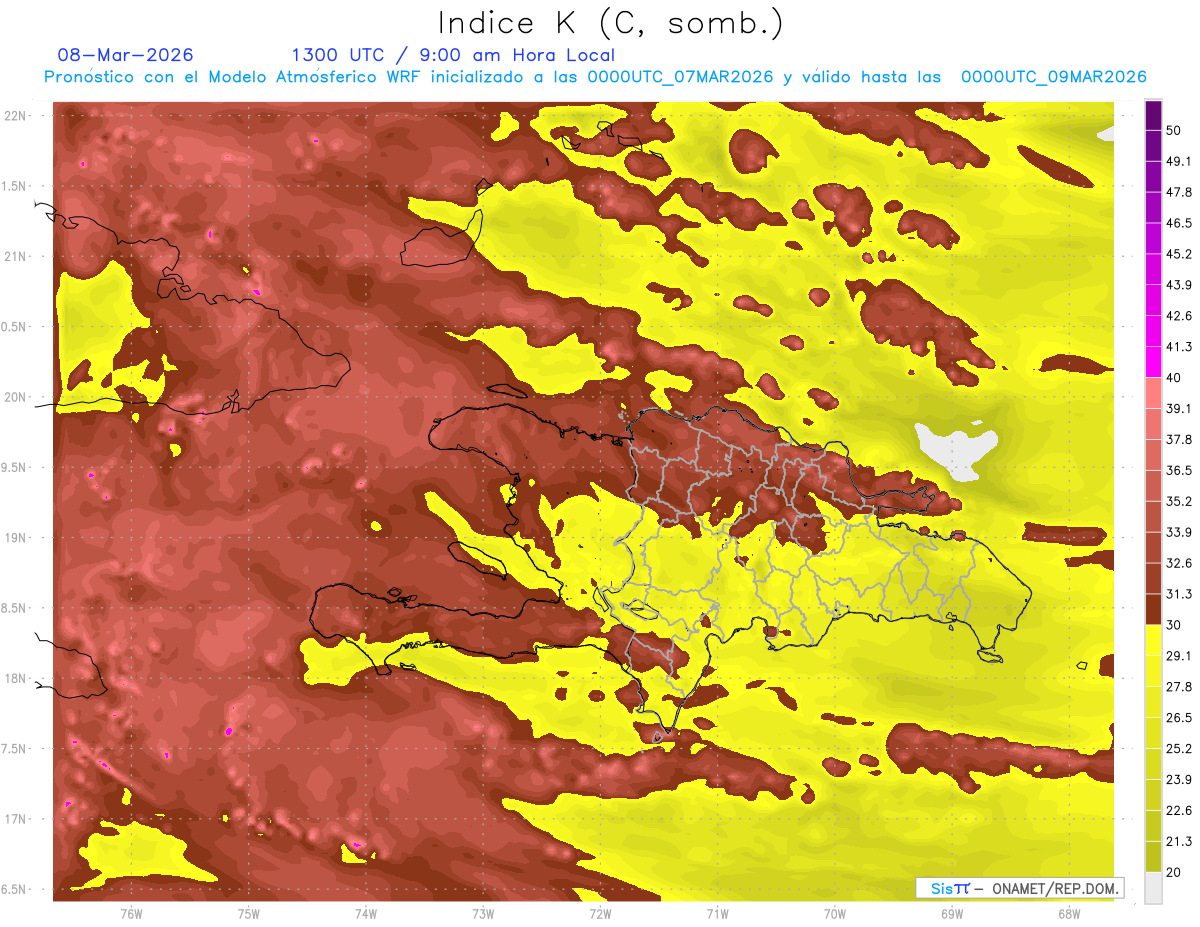Click the "1300 UTC / 9:00 am Hora Local" time label
Viewport: 1200px width, 927px height.
pos(453,55)
